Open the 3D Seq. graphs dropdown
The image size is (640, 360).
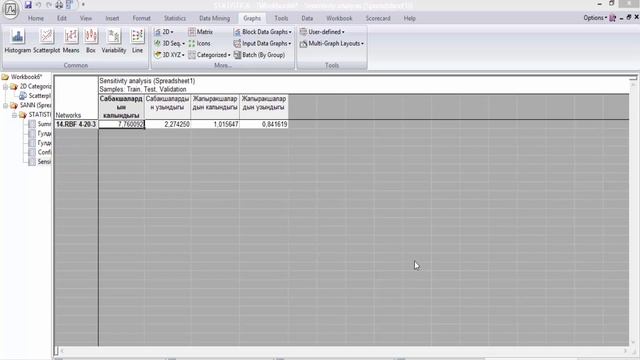[x=169, y=43]
